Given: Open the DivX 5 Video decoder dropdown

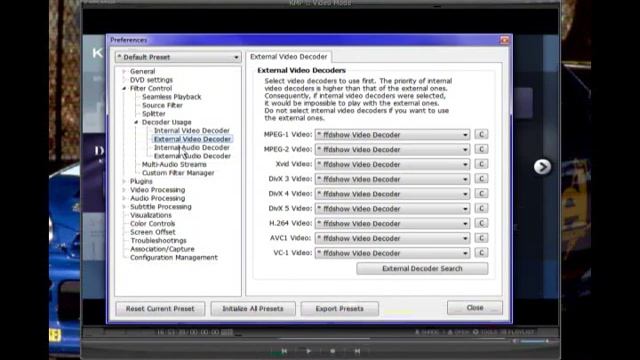Looking at the screenshot, I should [392, 209].
